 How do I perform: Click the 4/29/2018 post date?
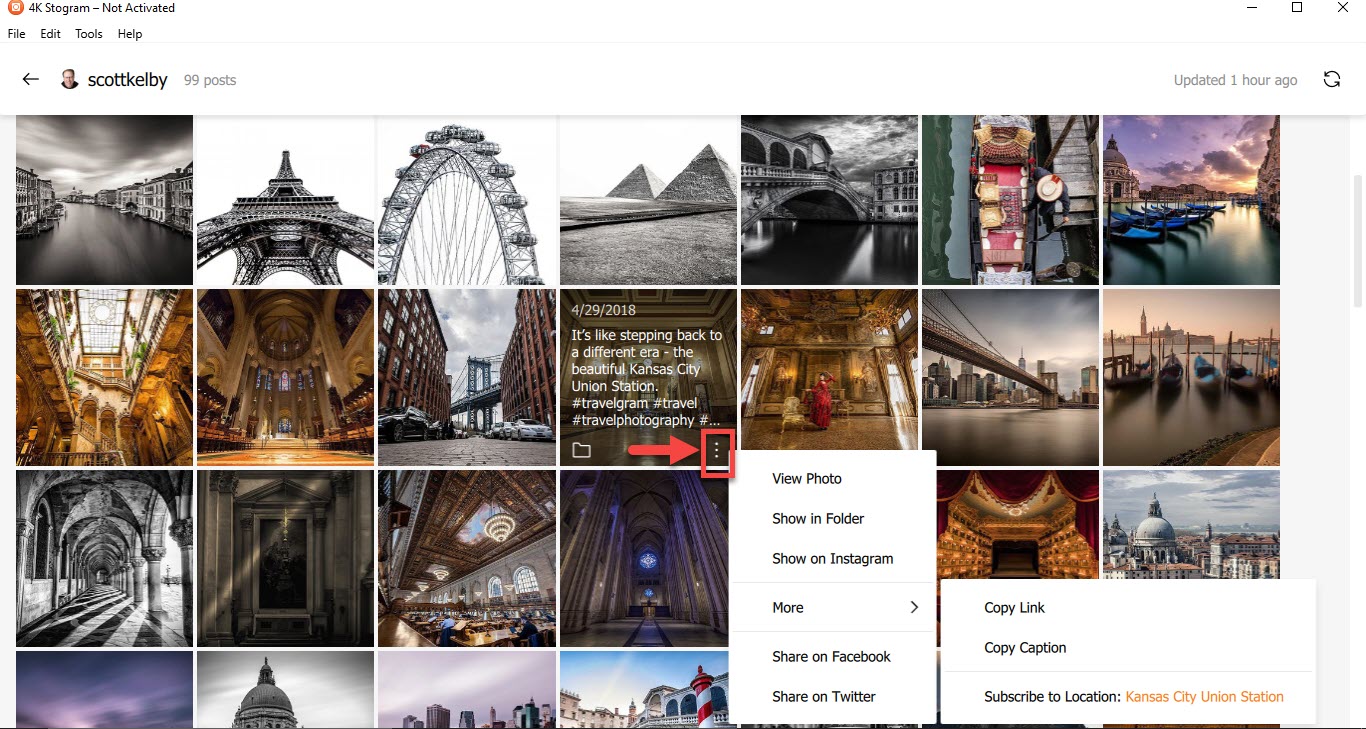(602, 310)
